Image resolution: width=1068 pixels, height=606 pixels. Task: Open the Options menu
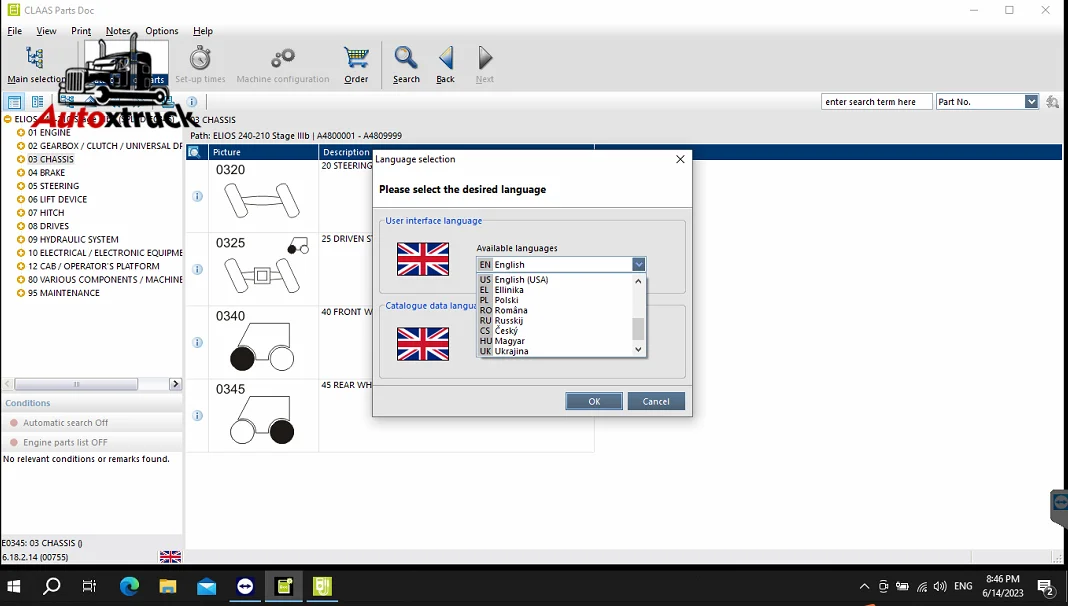(161, 31)
